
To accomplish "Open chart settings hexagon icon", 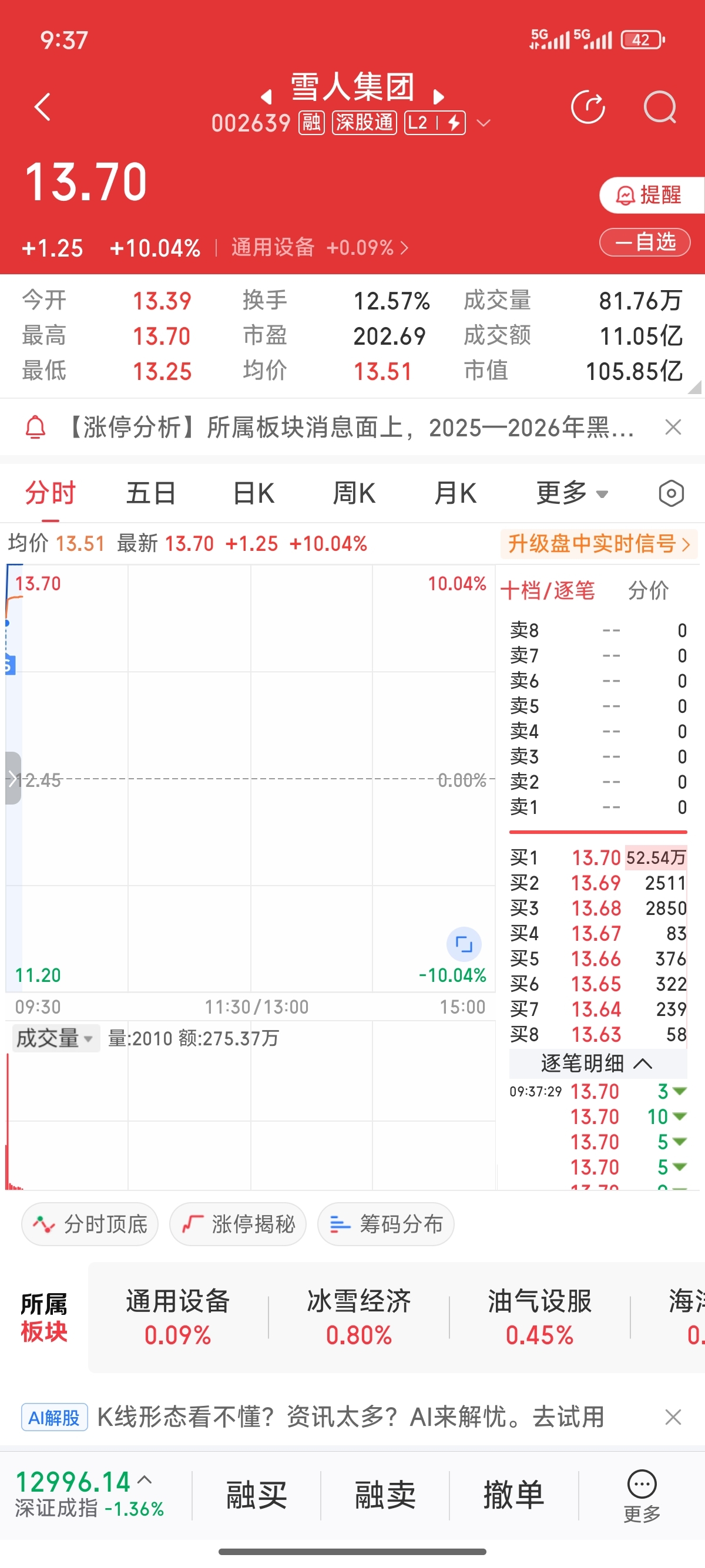I will click(671, 493).
